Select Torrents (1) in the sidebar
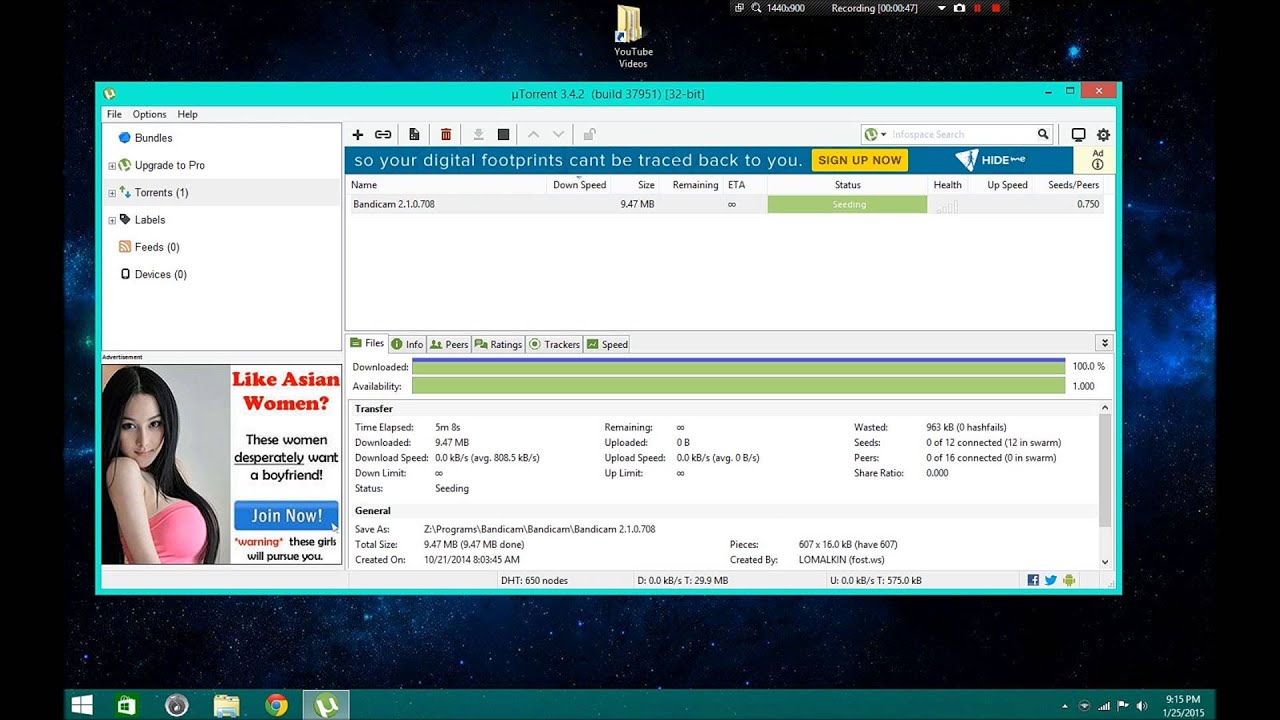This screenshot has width=1280, height=720. [x=161, y=192]
